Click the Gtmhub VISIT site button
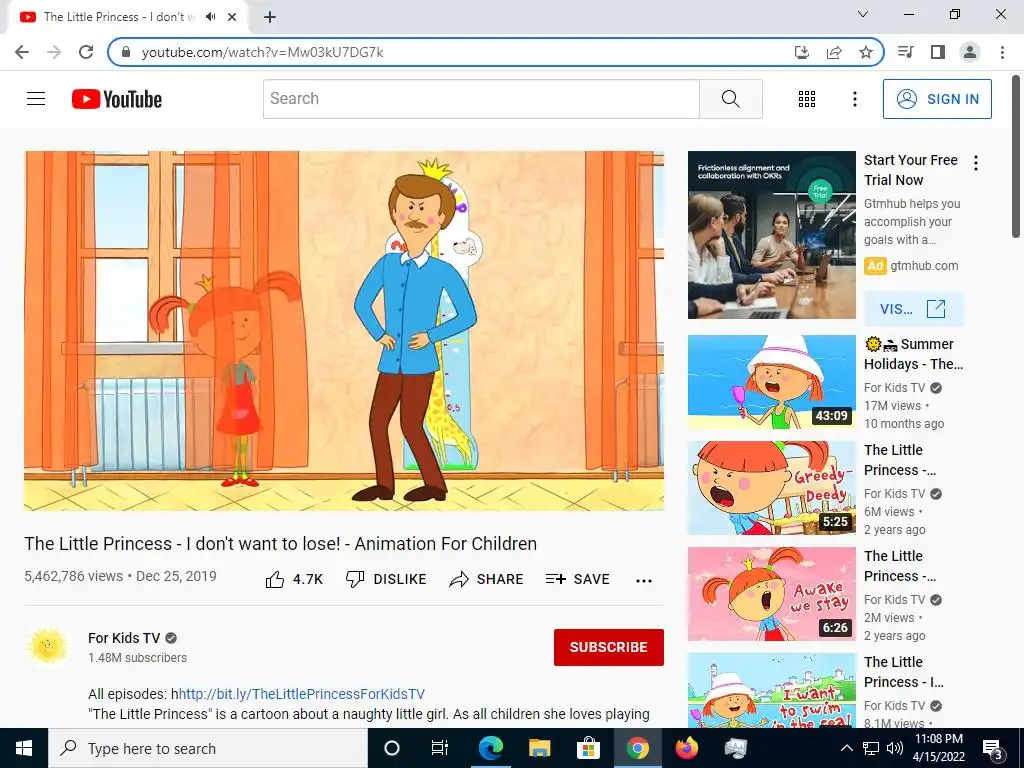The width and height of the screenshot is (1024, 768). pyautogui.click(x=913, y=308)
